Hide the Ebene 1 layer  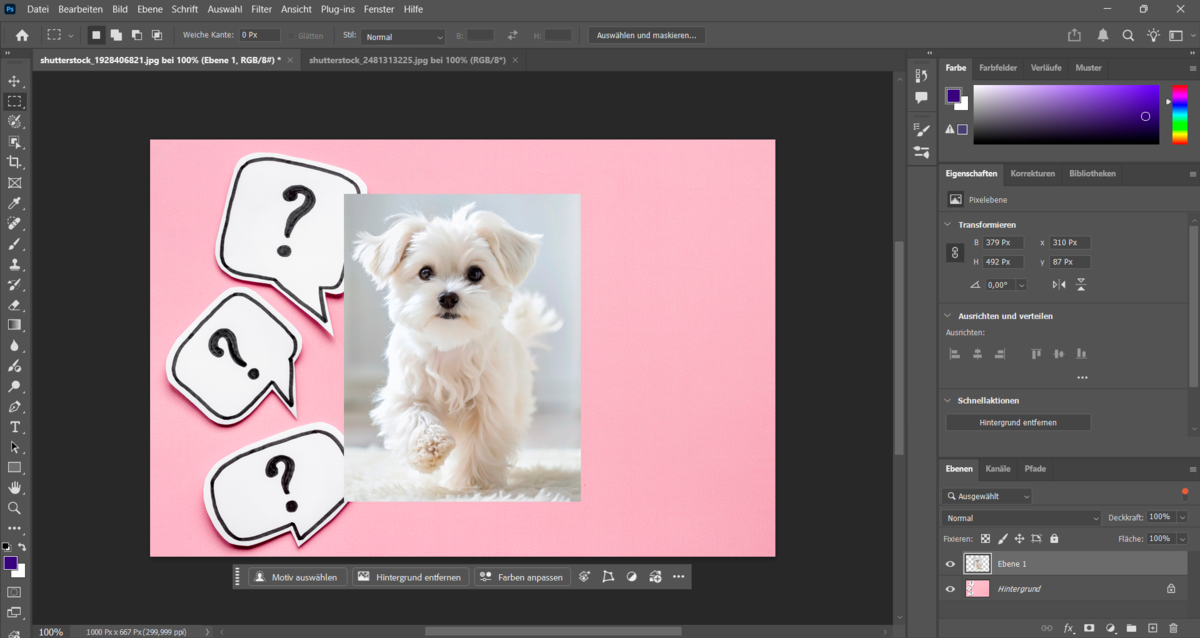950,564
